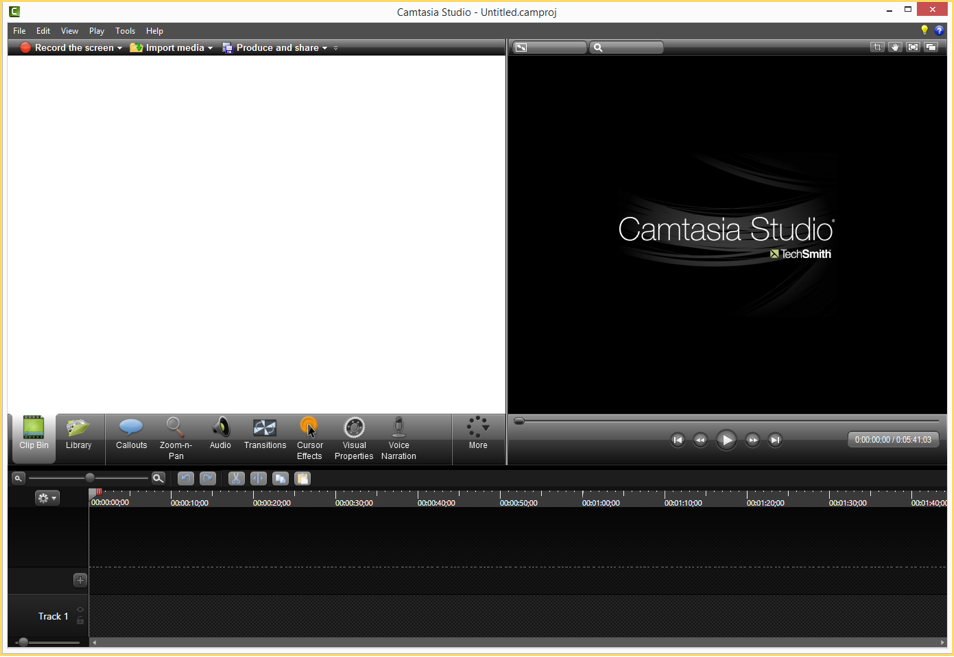Open the Callouts tool
This screenshot has width=954, height=657.
point(131,433)
